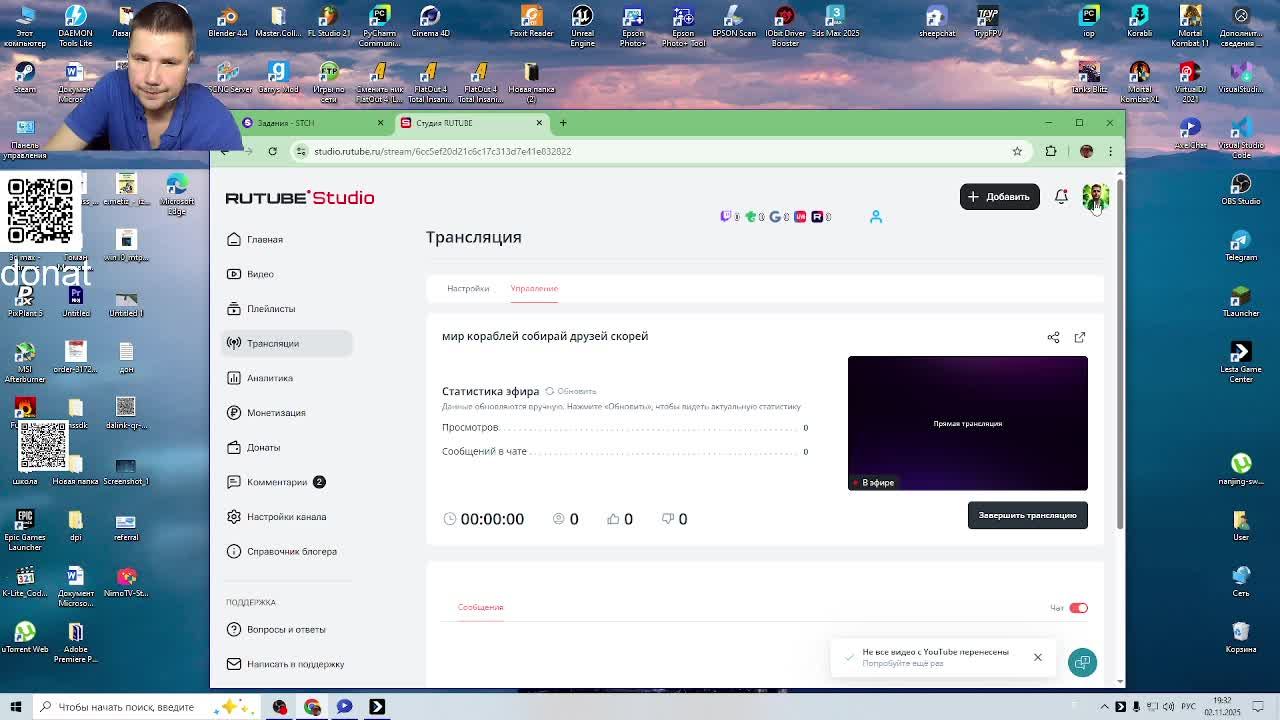Switch to the Настройки tab
Image resolution: width=1280 pixels, height=720 pixels.
468,288
